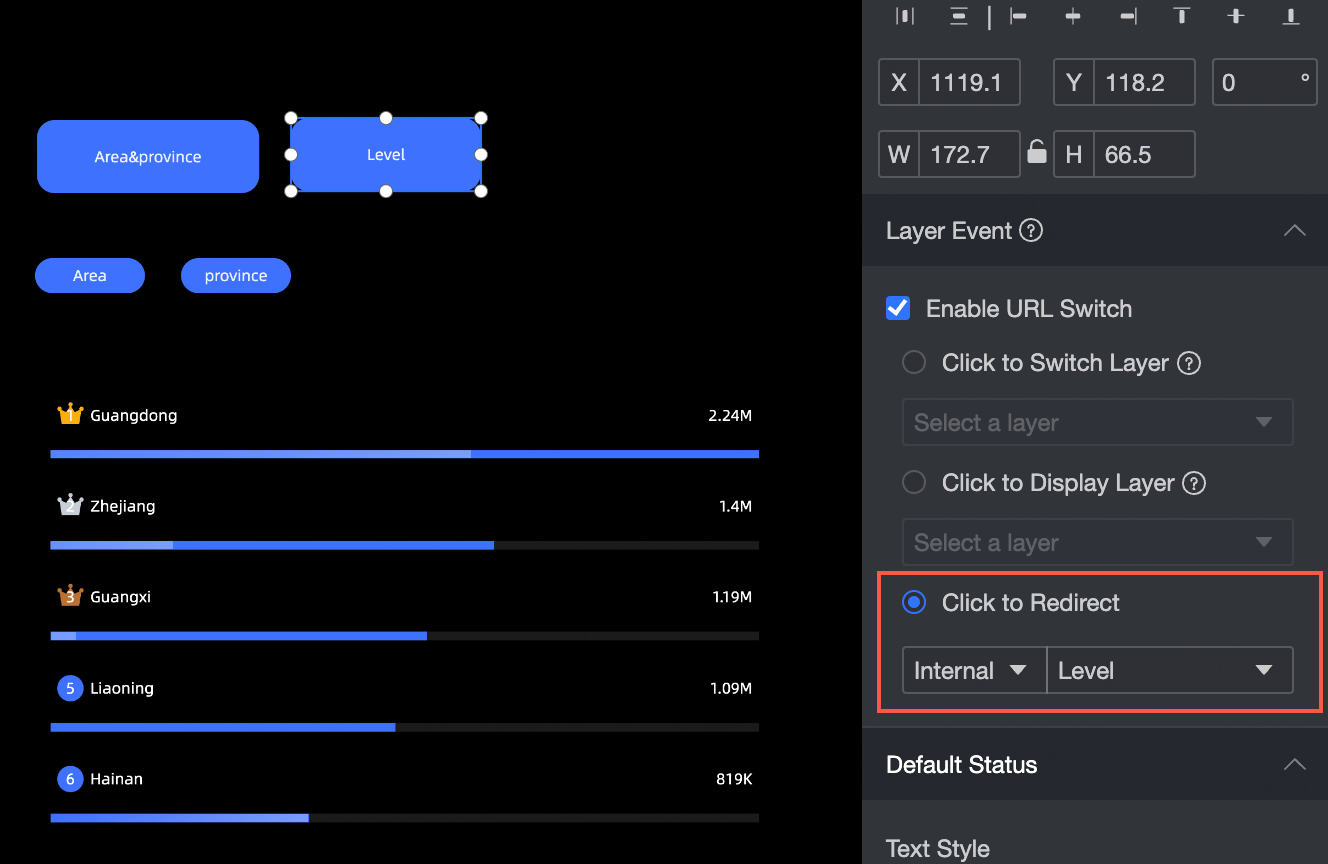Click the bottom-middle handle of the Level button
The height and width of the screenshot is (864, 1328).
point(386,191)
